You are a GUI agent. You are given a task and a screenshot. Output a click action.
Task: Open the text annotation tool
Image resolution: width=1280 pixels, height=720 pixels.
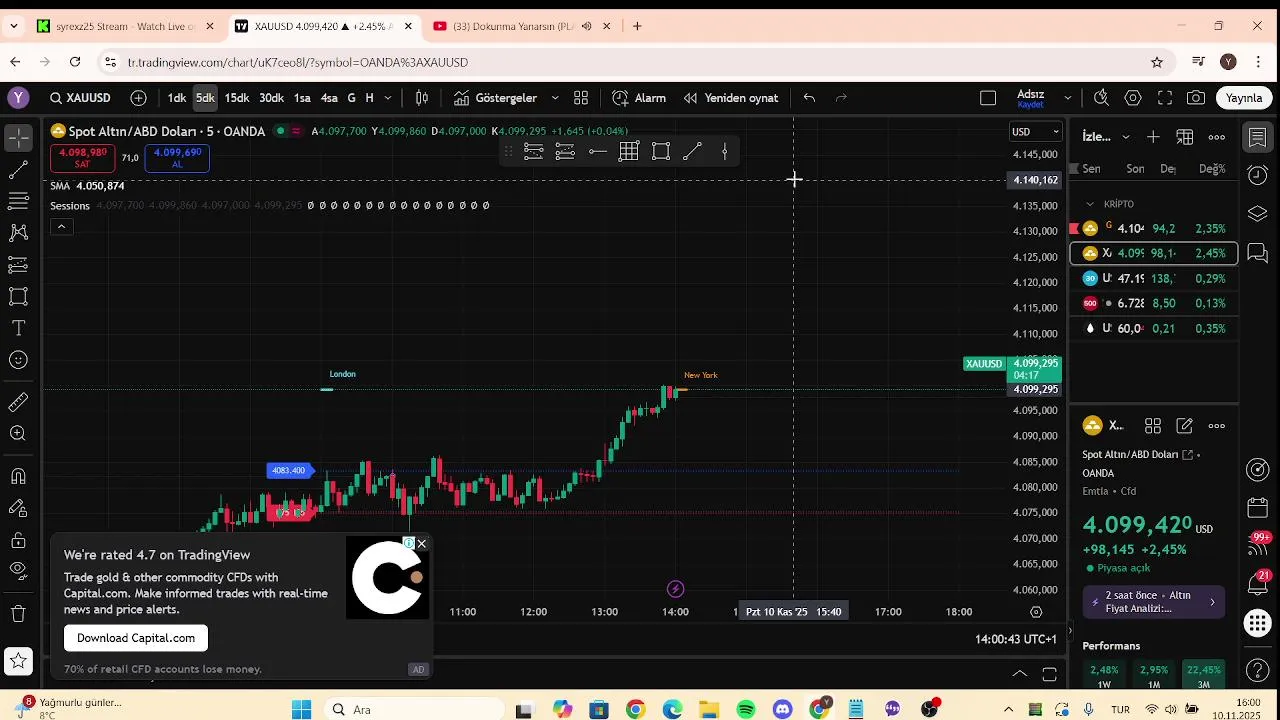(x=18, y=328)
